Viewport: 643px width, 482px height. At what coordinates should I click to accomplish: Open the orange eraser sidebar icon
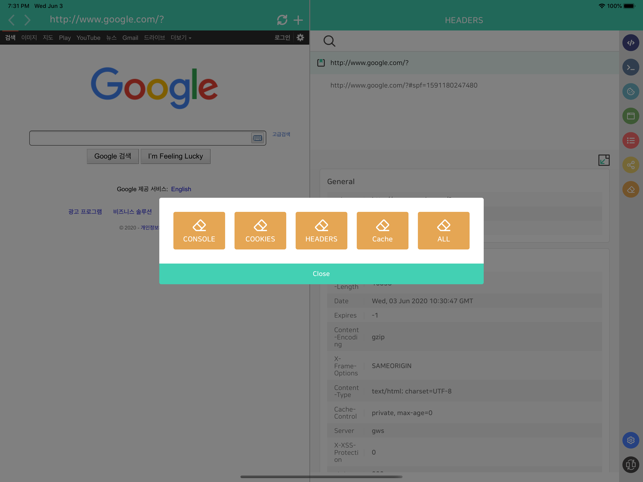pos(630,190)
